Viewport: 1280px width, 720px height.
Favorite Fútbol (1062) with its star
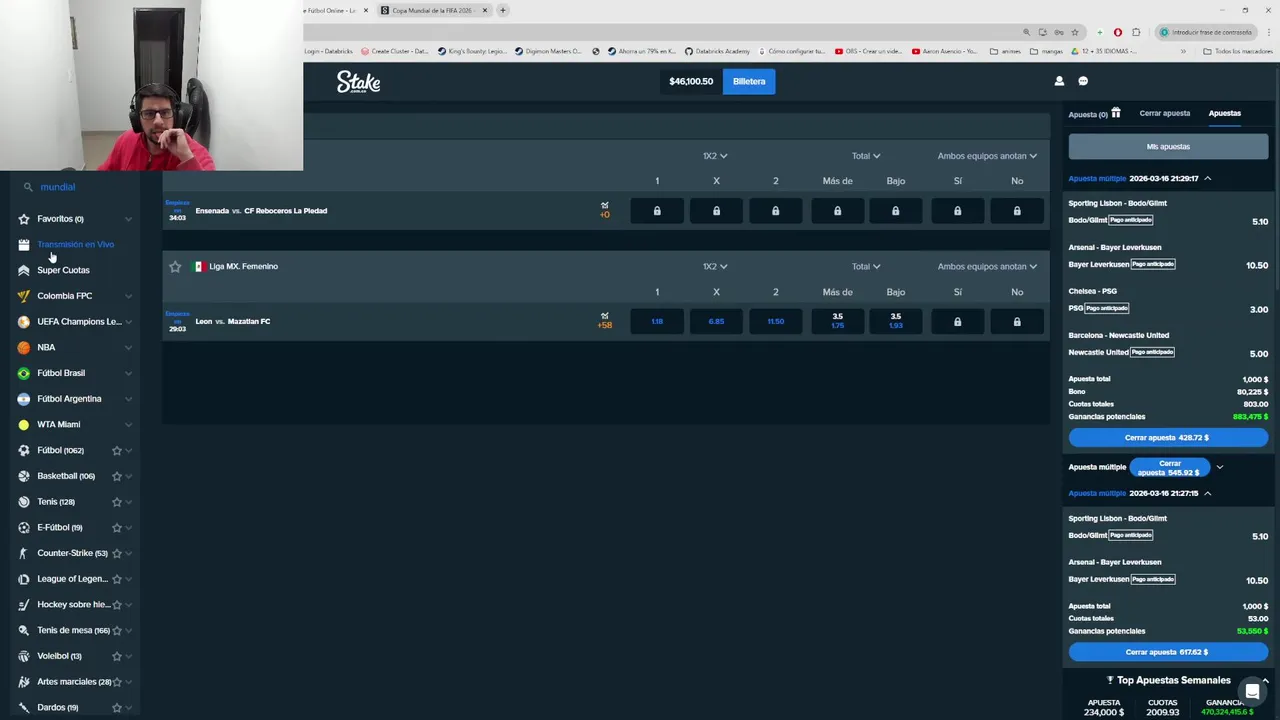(117, 451)
